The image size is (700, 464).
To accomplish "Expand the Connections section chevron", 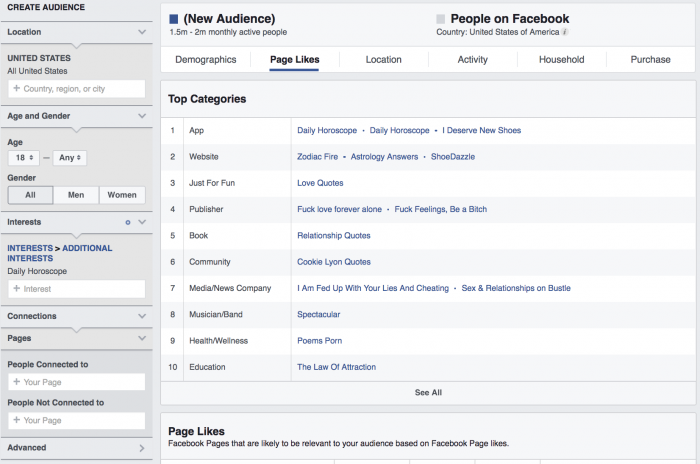I will [142, 316].
